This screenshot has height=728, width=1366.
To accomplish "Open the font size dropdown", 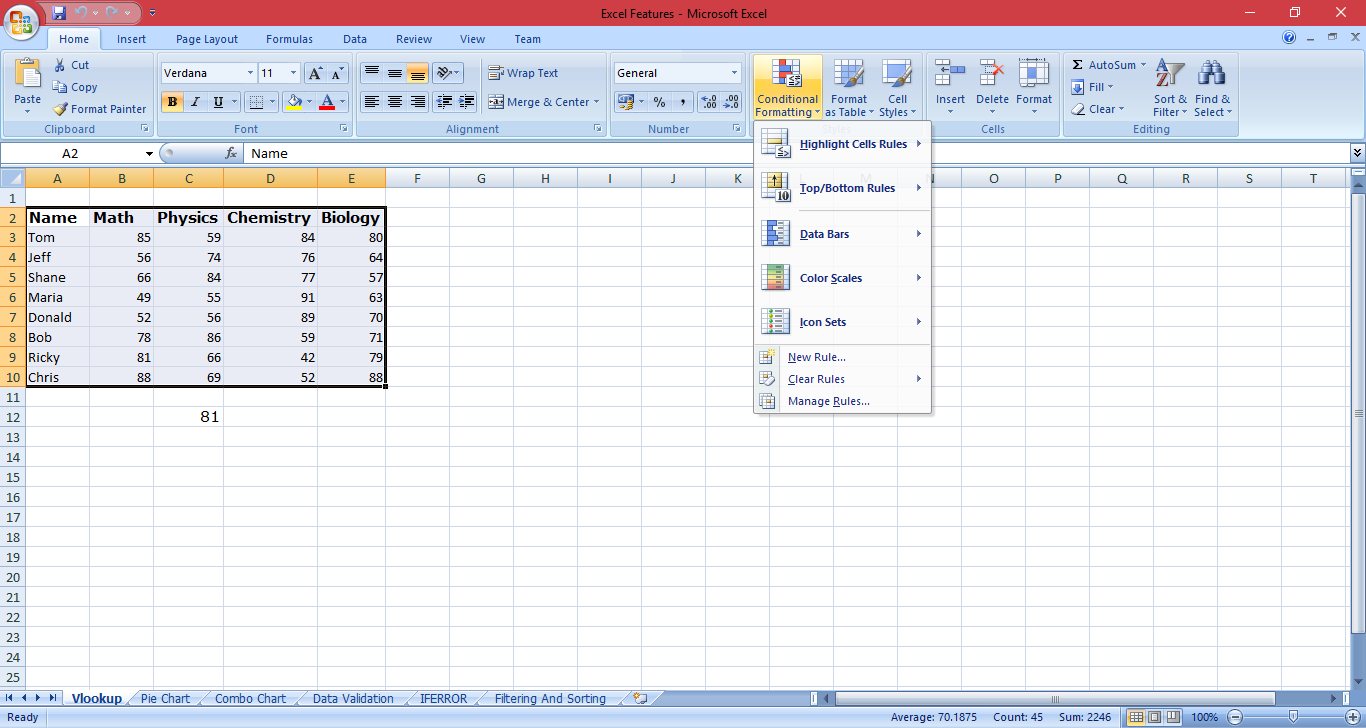I will click(x=293, y=73).
